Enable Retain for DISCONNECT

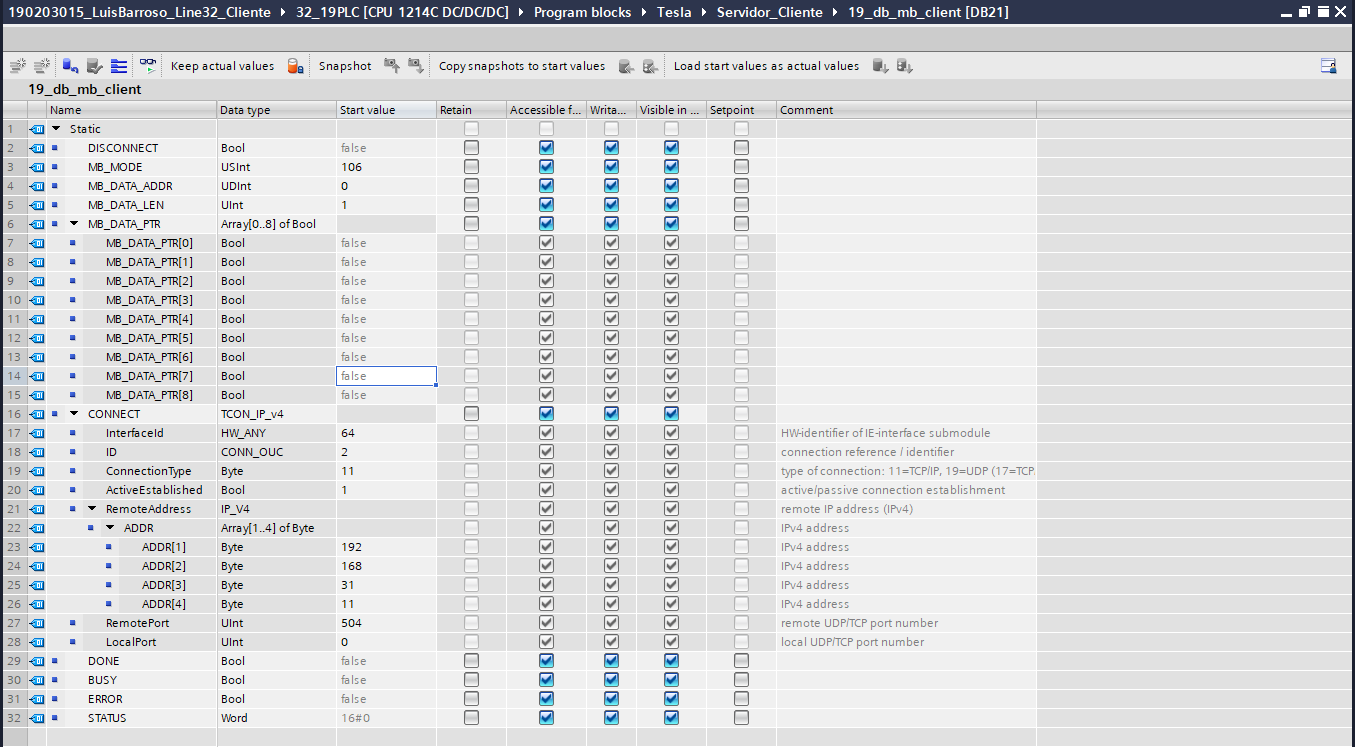tap(471, 148)
